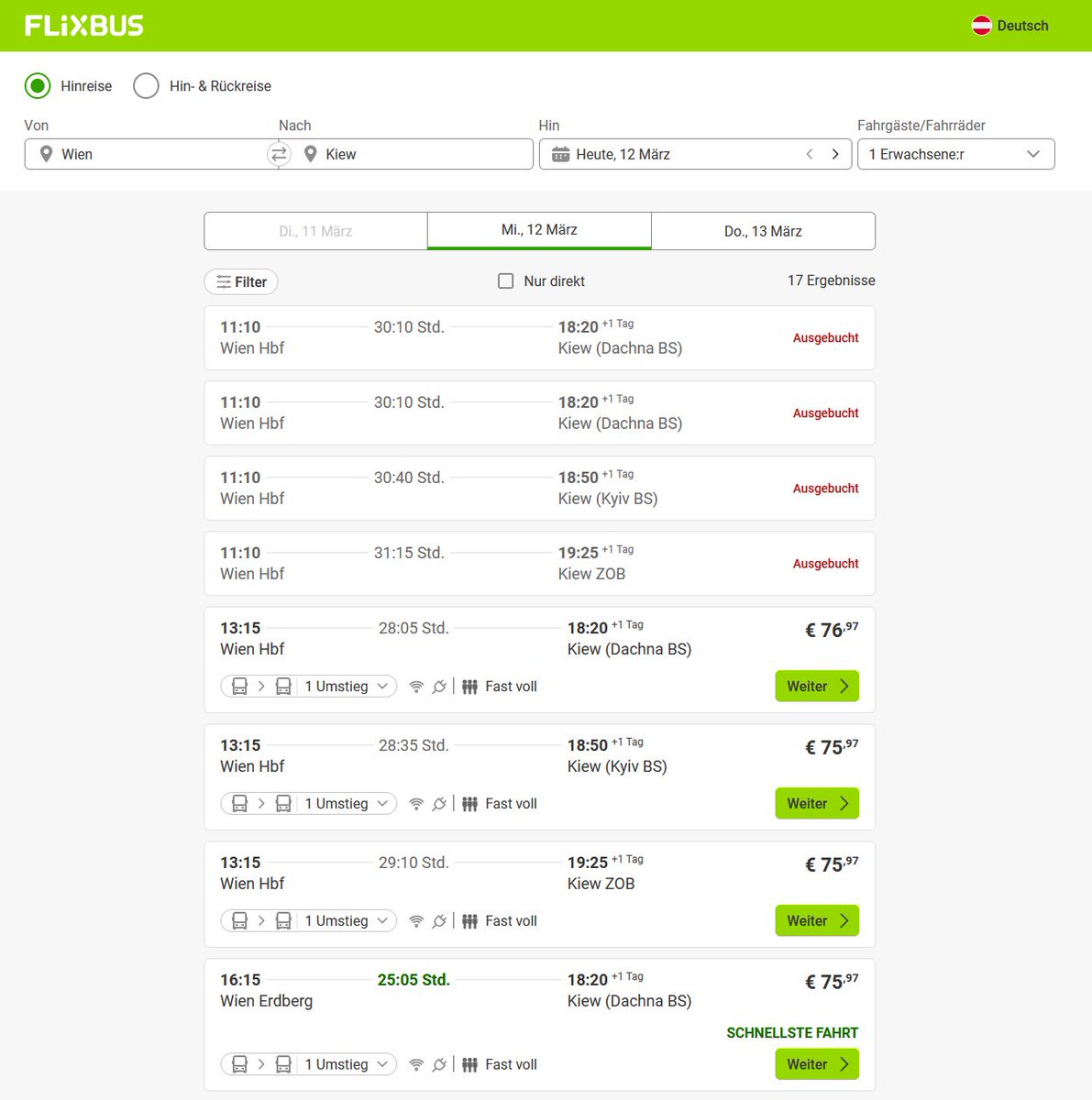Switch to Do., 13 März date tab
This screenshot has width=1092, height=1100.
(x=763, y=231)
